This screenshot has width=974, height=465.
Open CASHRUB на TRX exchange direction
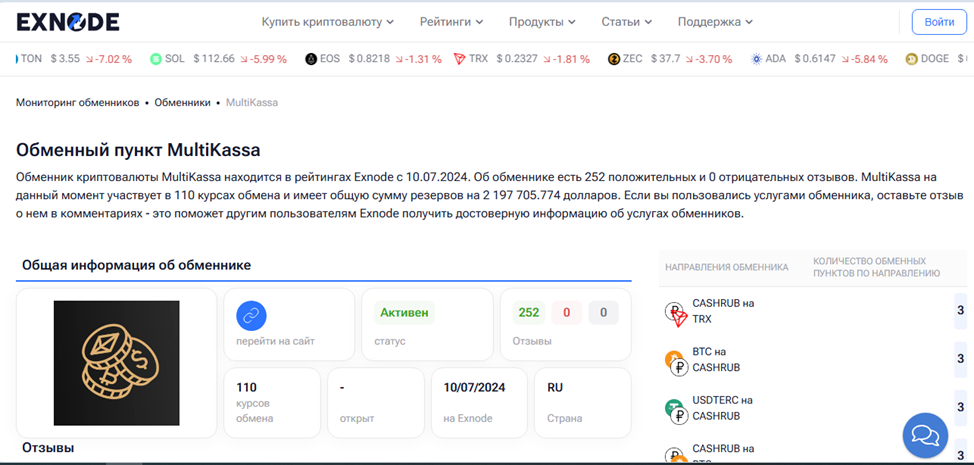(x=724, y=311)
